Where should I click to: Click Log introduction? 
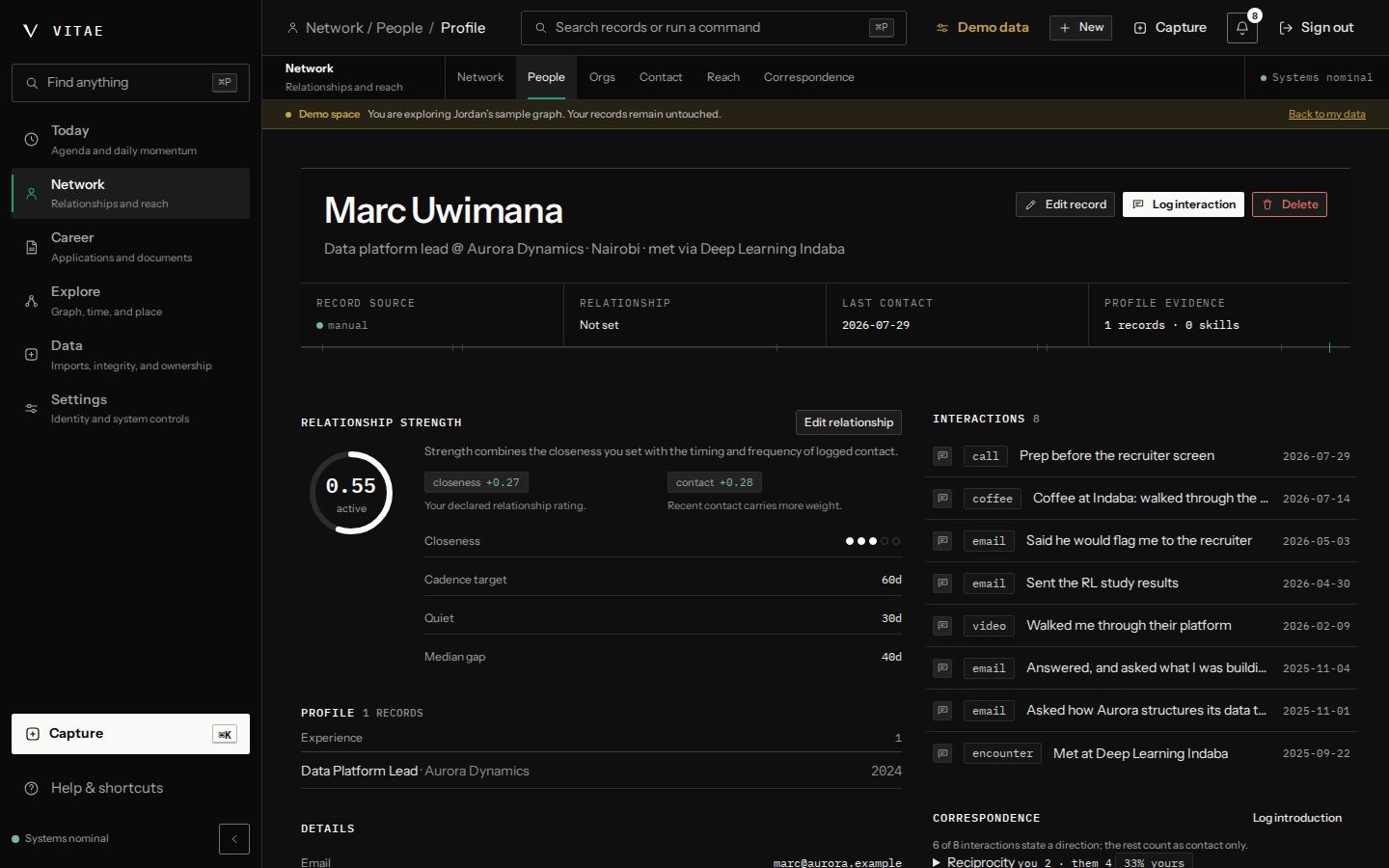tap(1297, 818)
